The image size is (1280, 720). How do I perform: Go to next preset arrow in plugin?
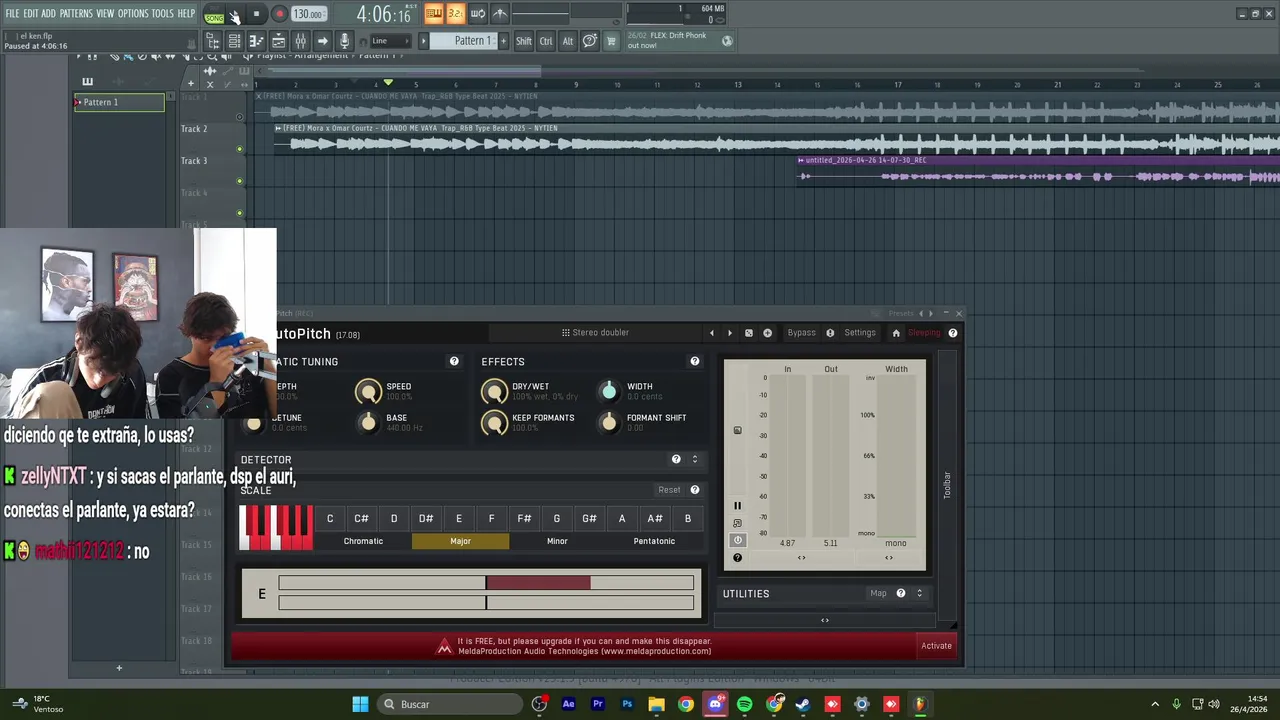point(730,333)
